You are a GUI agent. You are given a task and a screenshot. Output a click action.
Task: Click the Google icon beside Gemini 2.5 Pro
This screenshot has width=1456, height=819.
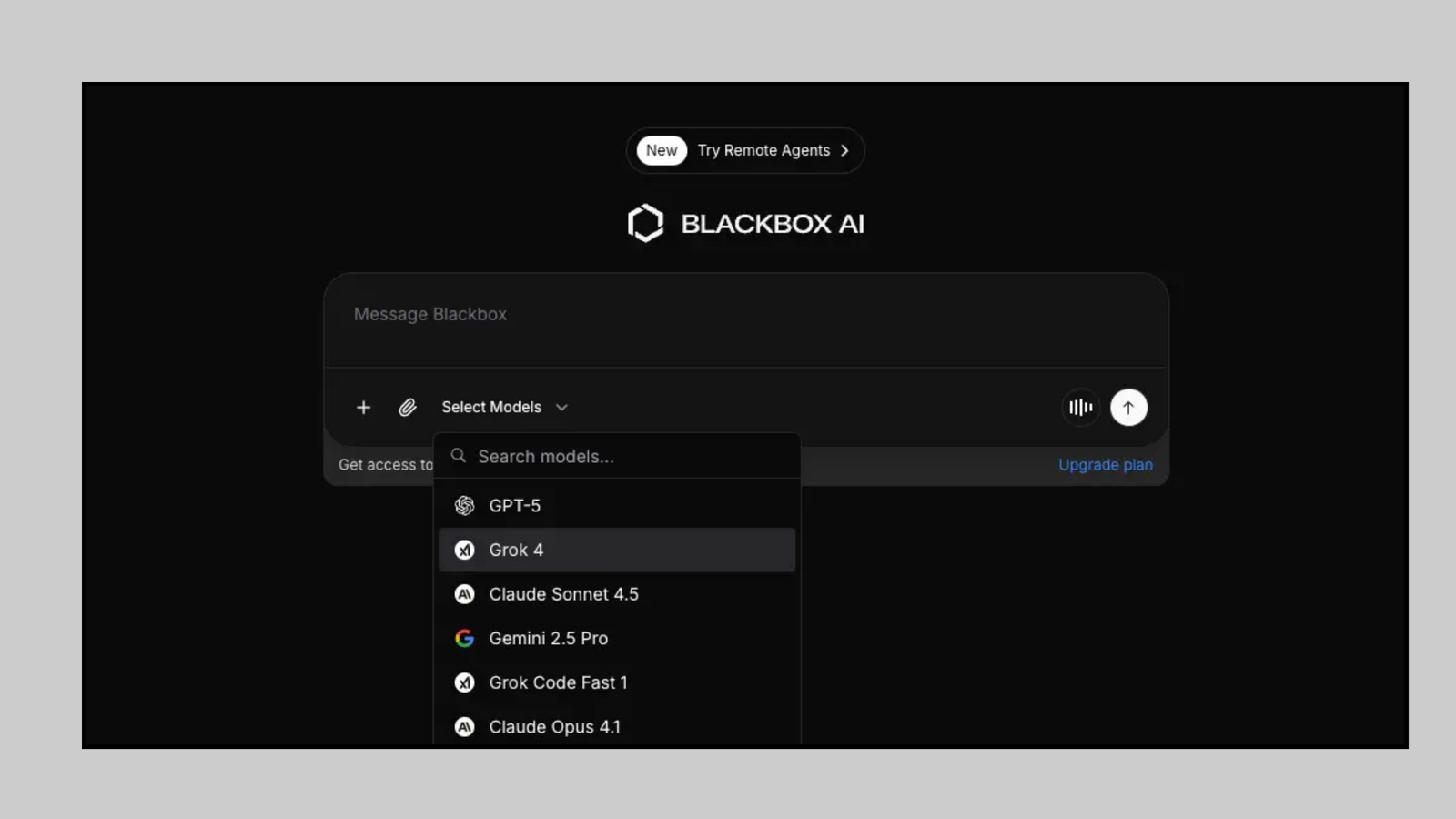click(464, 638)
